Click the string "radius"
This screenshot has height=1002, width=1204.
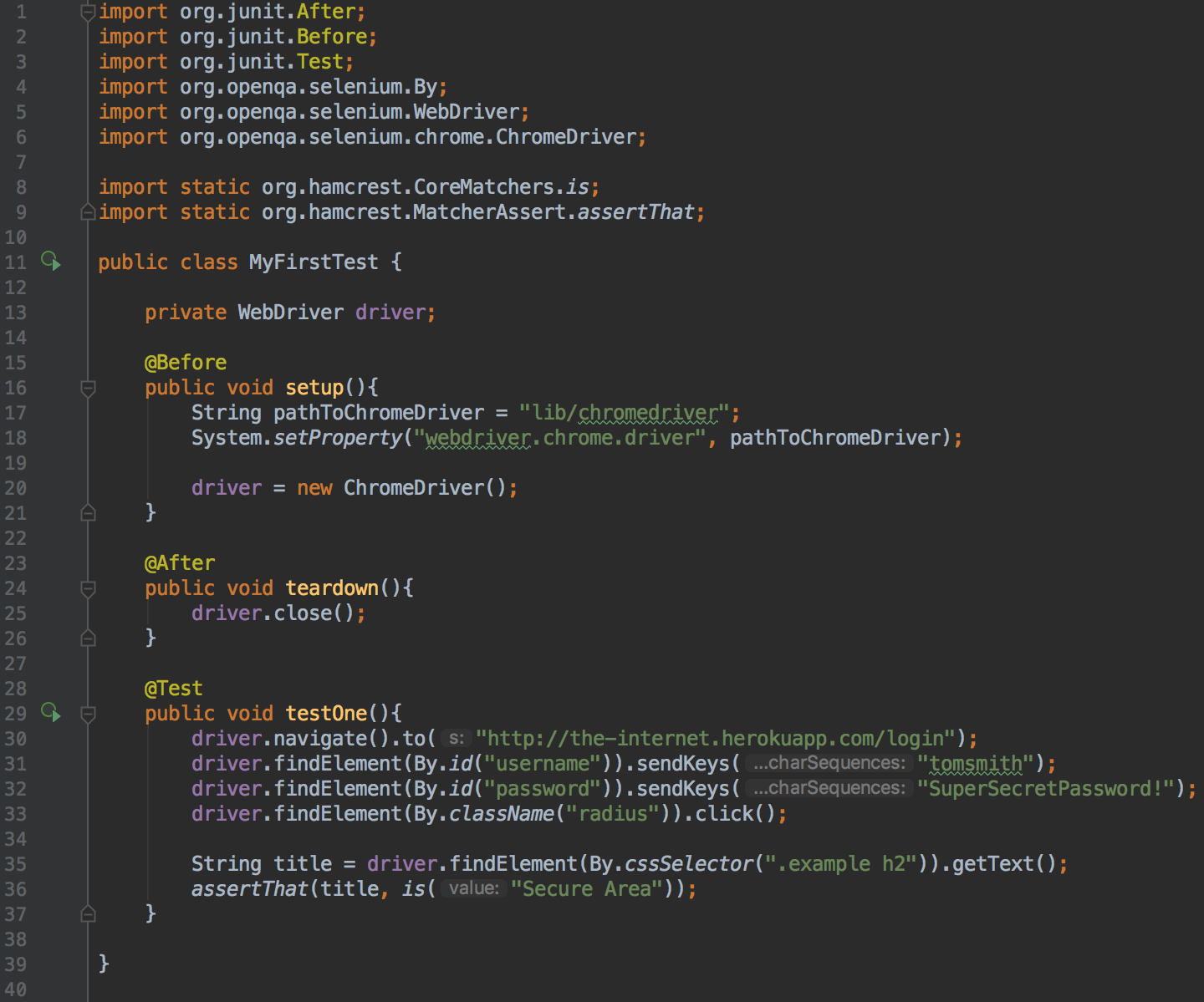point(613,814)
